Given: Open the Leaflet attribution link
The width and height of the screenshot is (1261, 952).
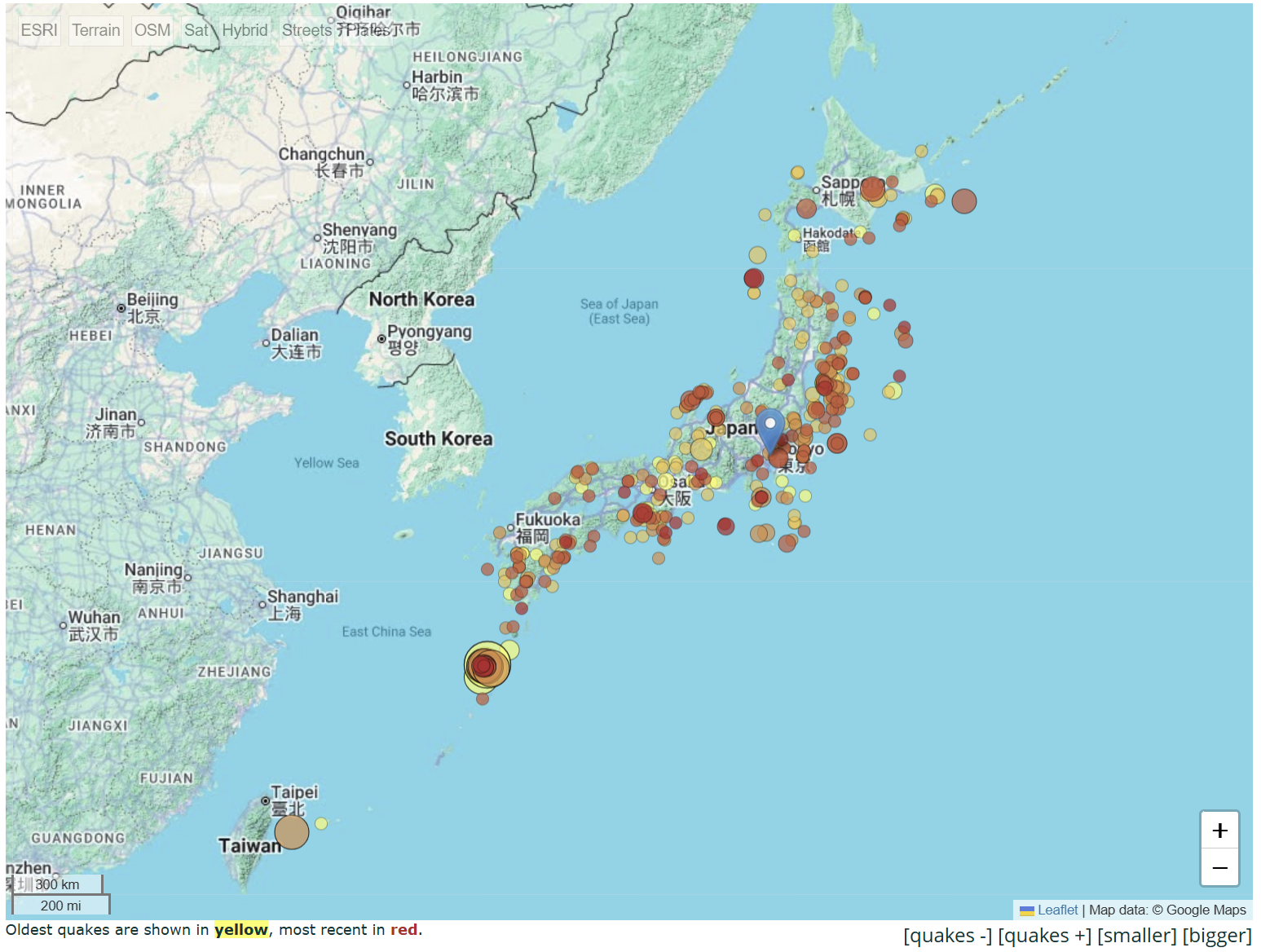Looking at the screenshot, I should (x=1058, y=910).
